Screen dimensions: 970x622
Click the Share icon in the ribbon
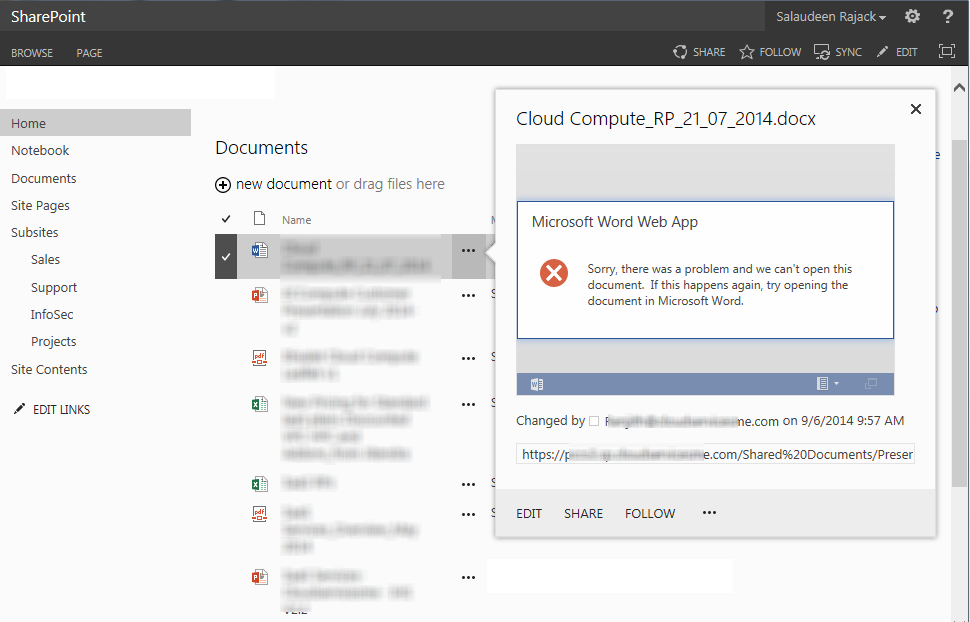pos(680,52)
